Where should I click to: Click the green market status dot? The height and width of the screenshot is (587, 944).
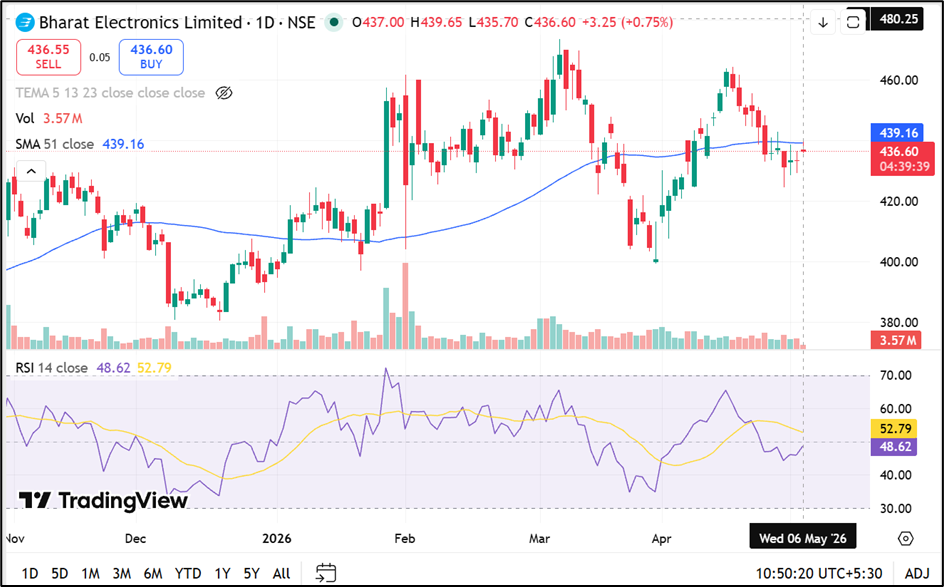point(334,23)
